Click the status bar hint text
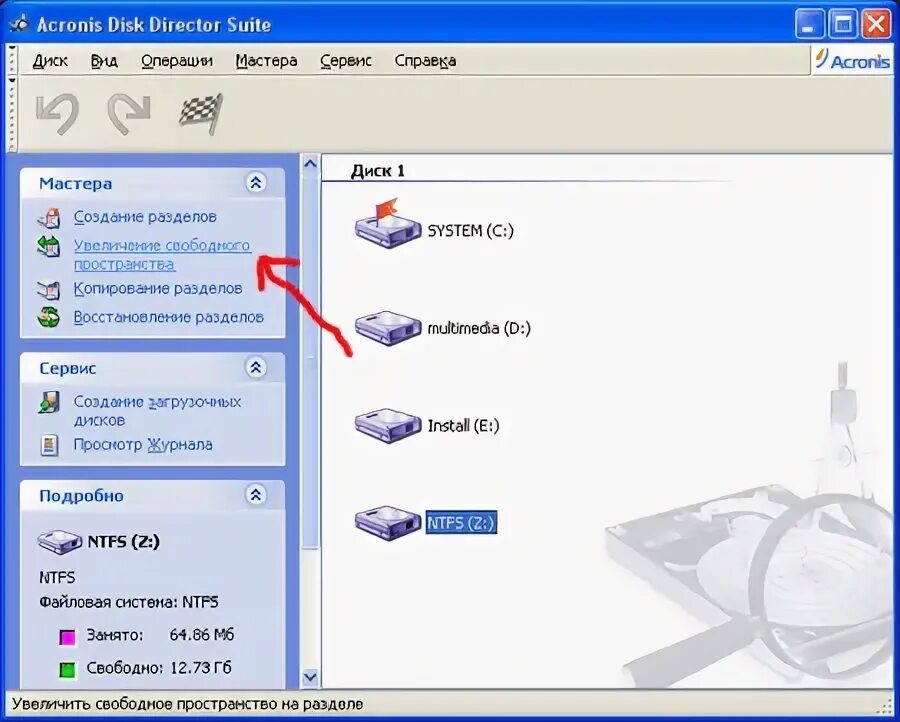 pyautogui.click(x=188, y=704)
